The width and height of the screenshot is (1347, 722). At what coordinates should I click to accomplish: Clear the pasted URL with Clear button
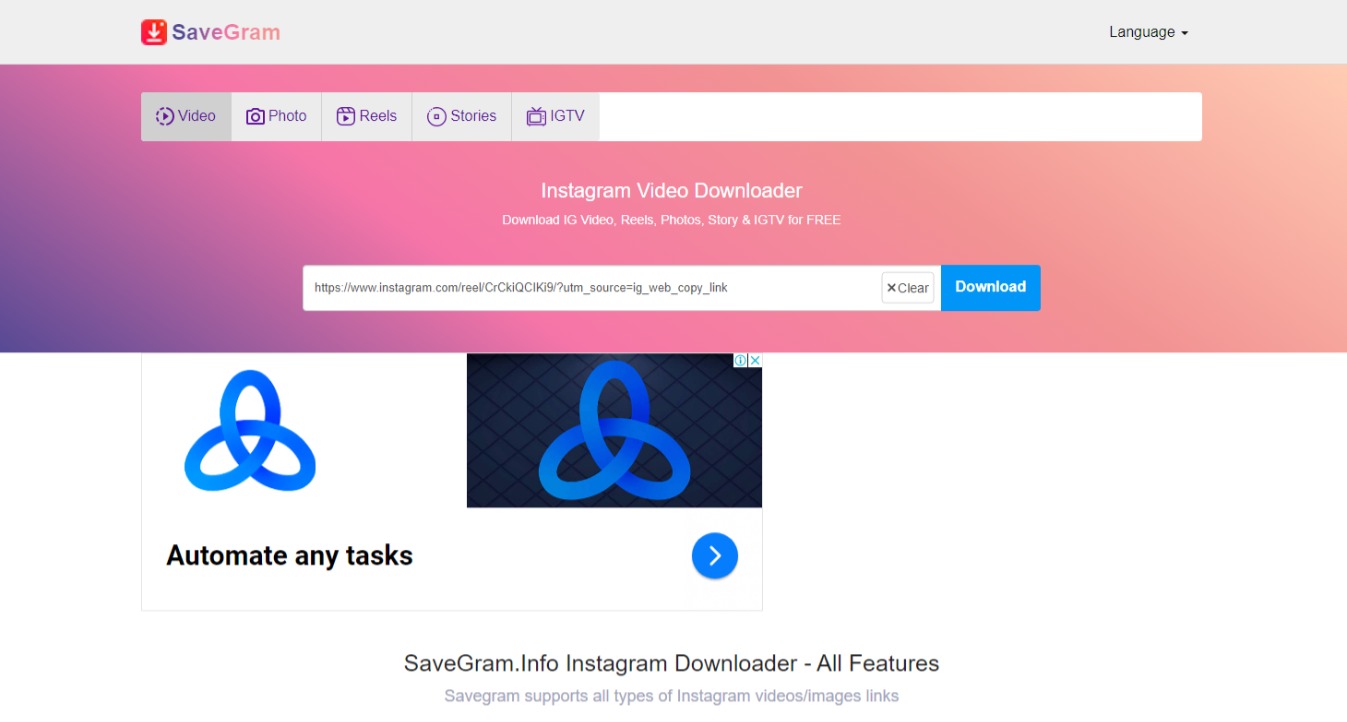point(908,288)
